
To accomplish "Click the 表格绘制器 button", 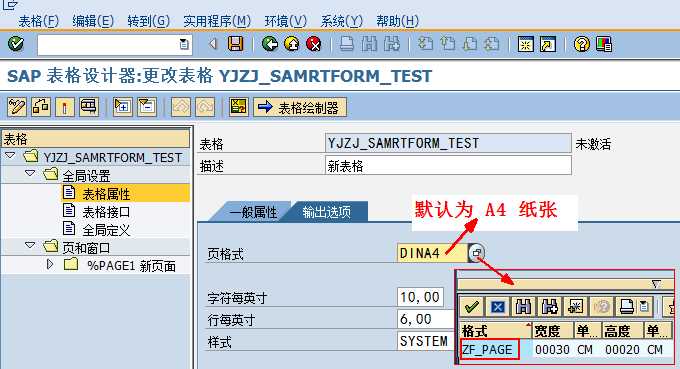I will coord(300,107).
